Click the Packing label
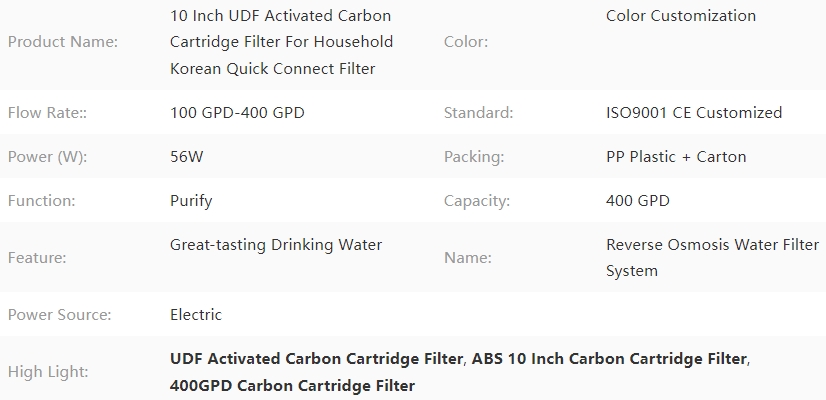The height and width of the screenshot is (400, 826). tap(474, 157)
